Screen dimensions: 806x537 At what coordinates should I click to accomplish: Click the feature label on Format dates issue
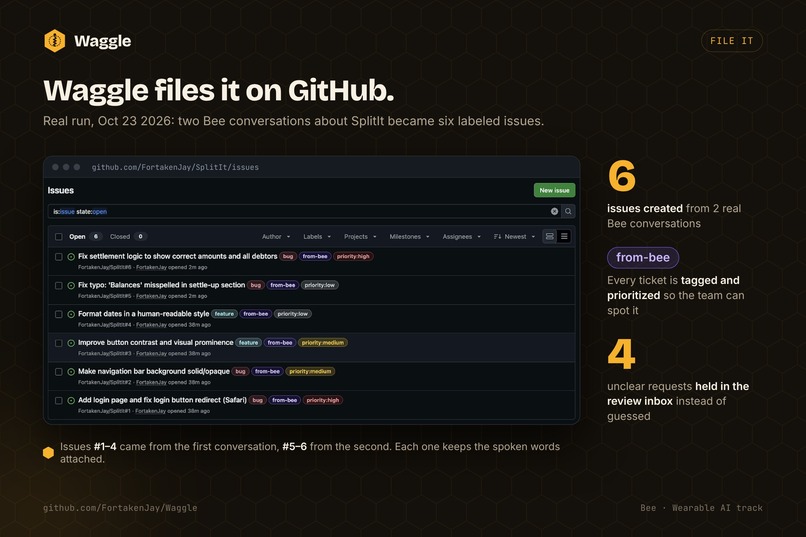pyautogui.click(x=224, y=313)
